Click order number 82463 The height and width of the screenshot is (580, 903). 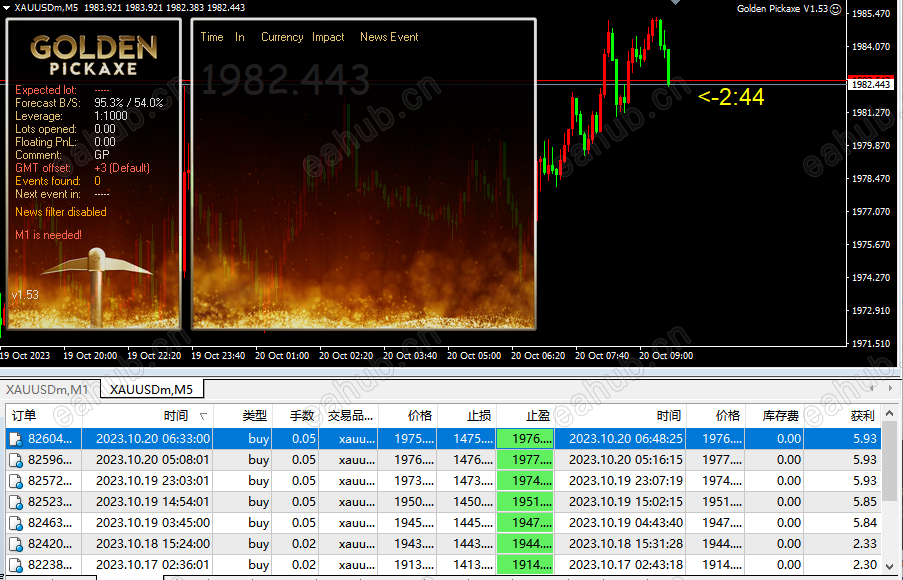(x=50, y=523)
